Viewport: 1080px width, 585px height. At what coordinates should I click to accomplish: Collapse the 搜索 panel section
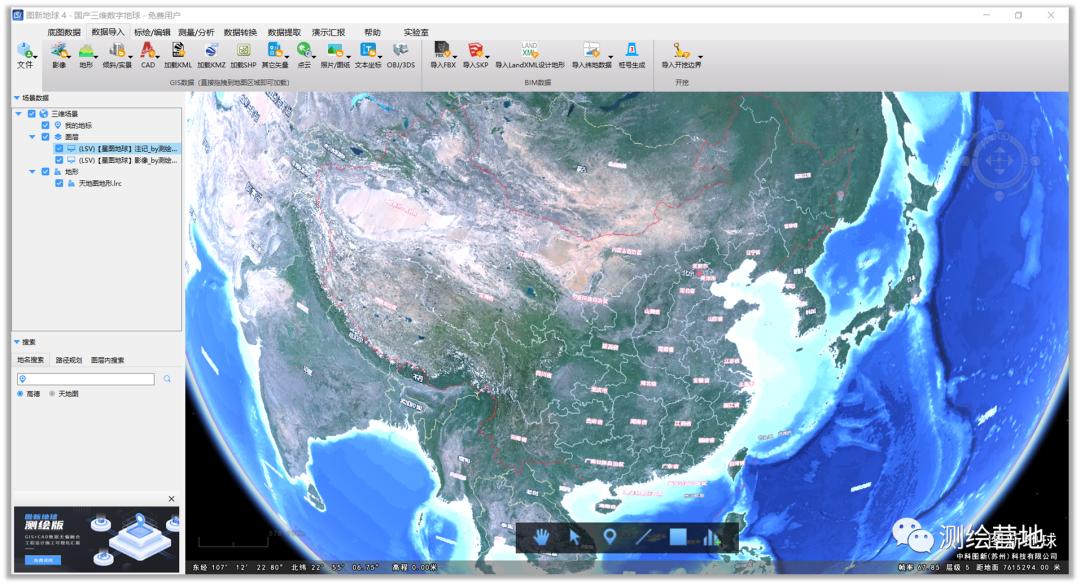(x=17, y=342)
